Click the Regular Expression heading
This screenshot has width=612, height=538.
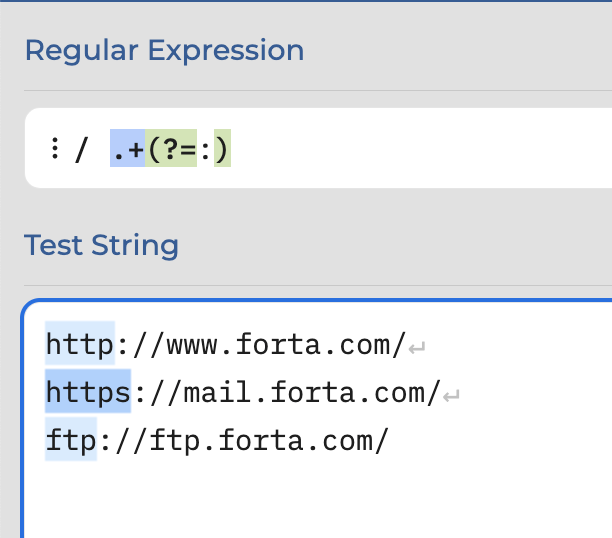click(x=164, y=50)
